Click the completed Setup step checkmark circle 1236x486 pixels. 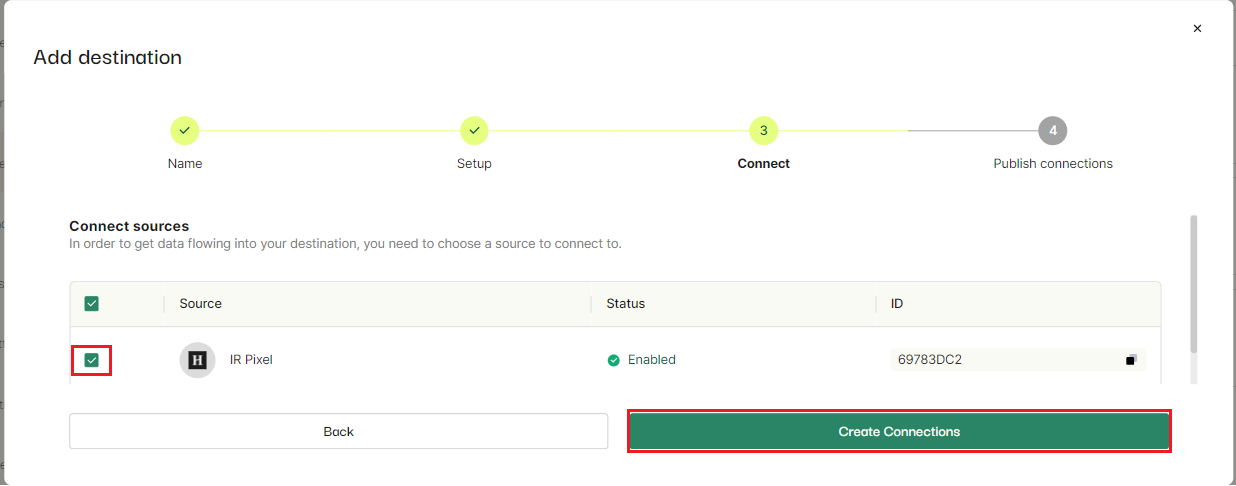[x=474, y=130]
